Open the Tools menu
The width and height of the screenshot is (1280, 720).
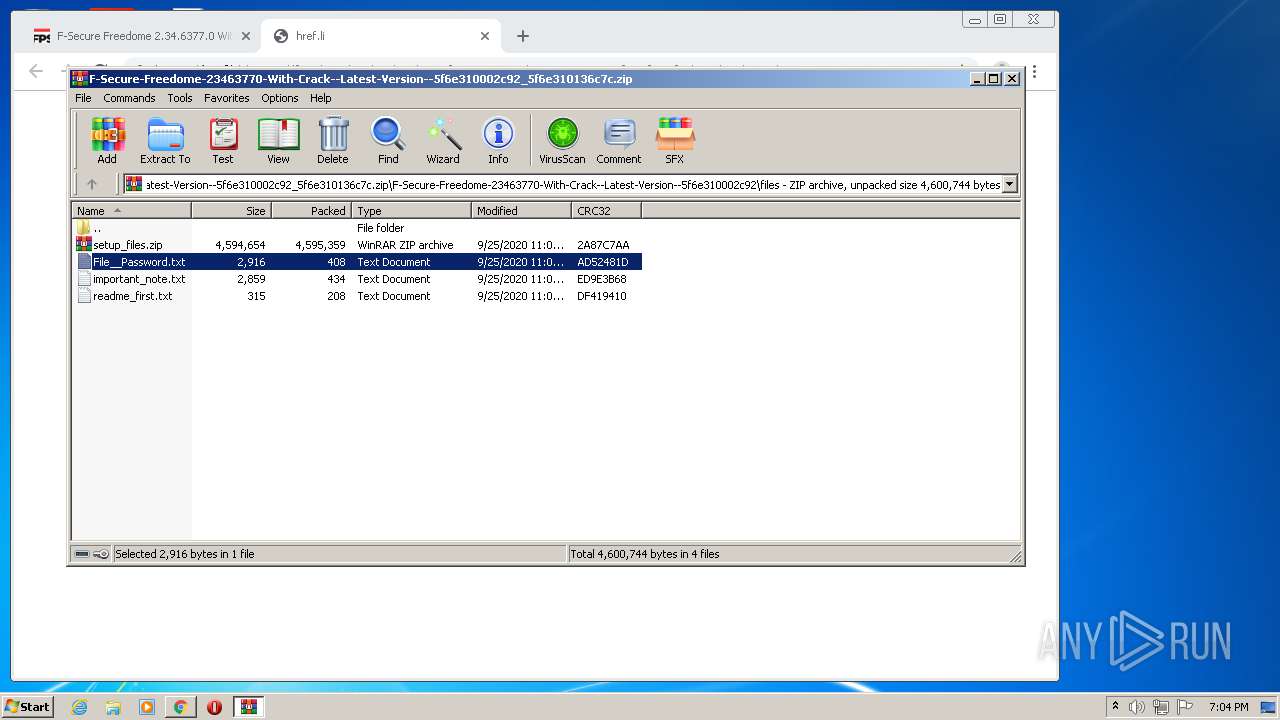[x=180, y=98]
